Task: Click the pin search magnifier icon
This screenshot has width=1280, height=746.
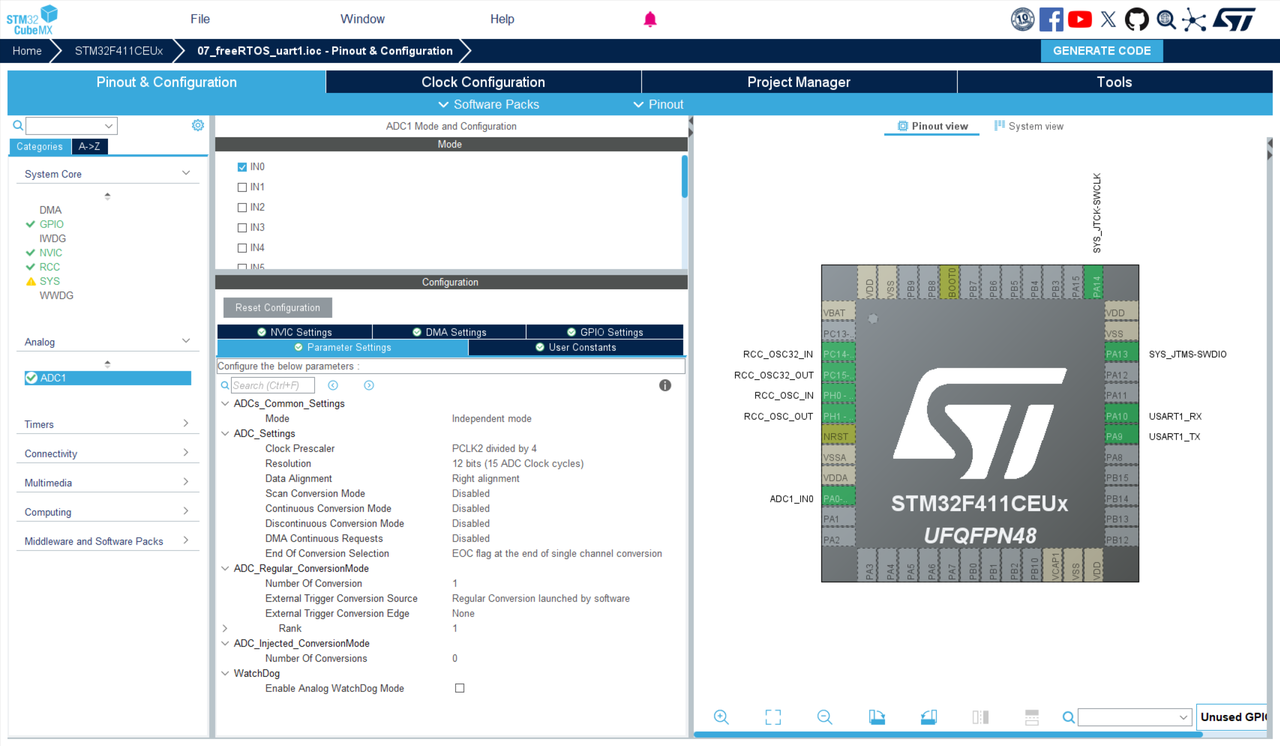Action: (x=1069, y=717)
